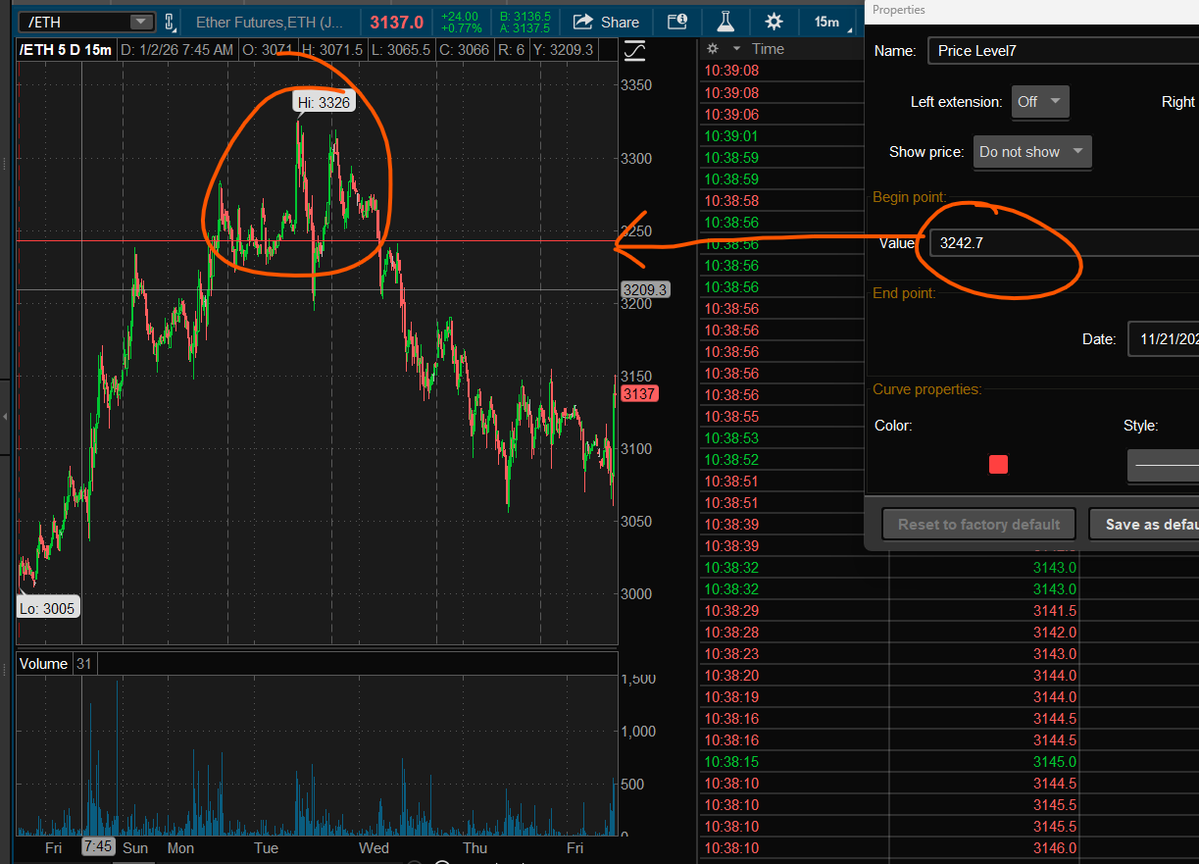Select the 10:38:52 time and sales row
Screen dimensions: 1199x864
[781, 460]
